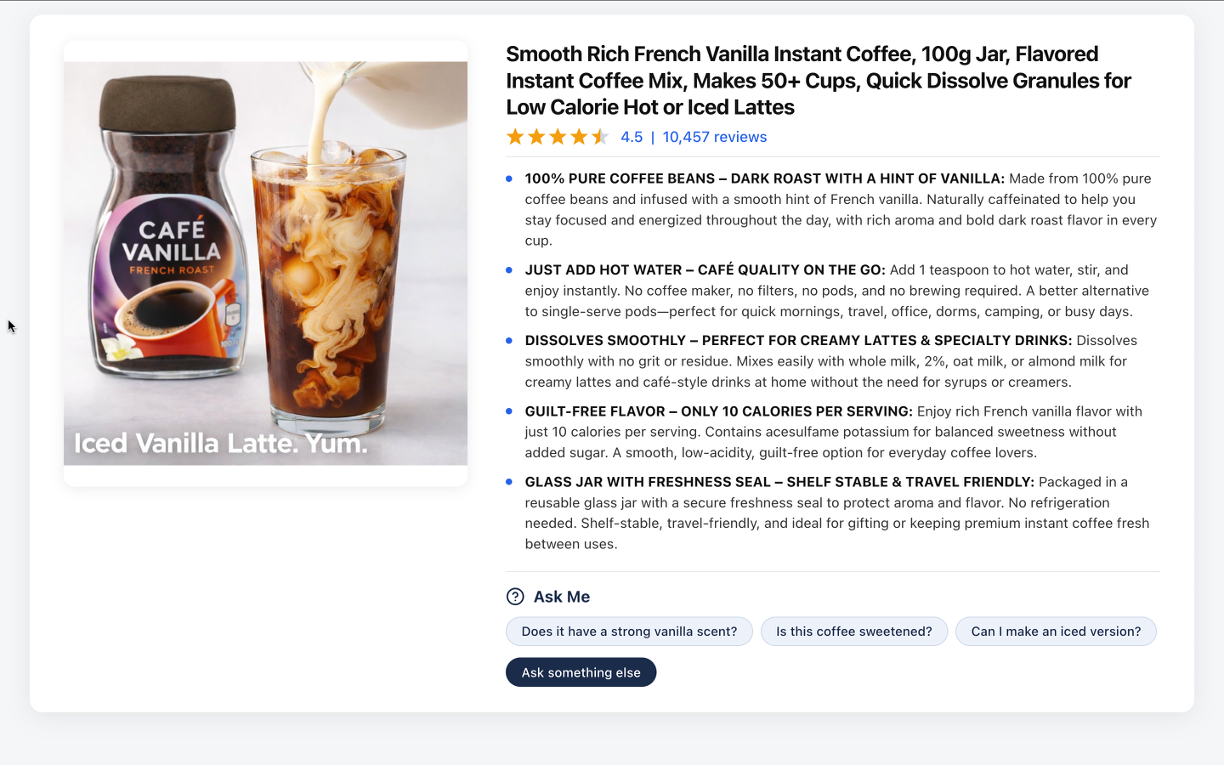Click the first rating star

click(515, 137)
